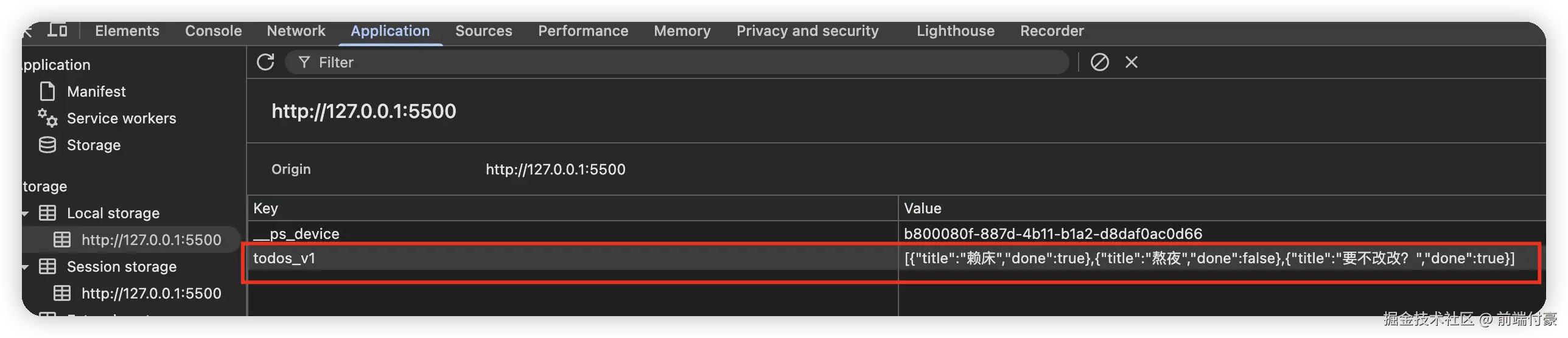Image resolution: width=1568 pixels, height=338 pixels.
Task: Switch to the Console tab
Action: pyautogui.click(x=213, y=31)
